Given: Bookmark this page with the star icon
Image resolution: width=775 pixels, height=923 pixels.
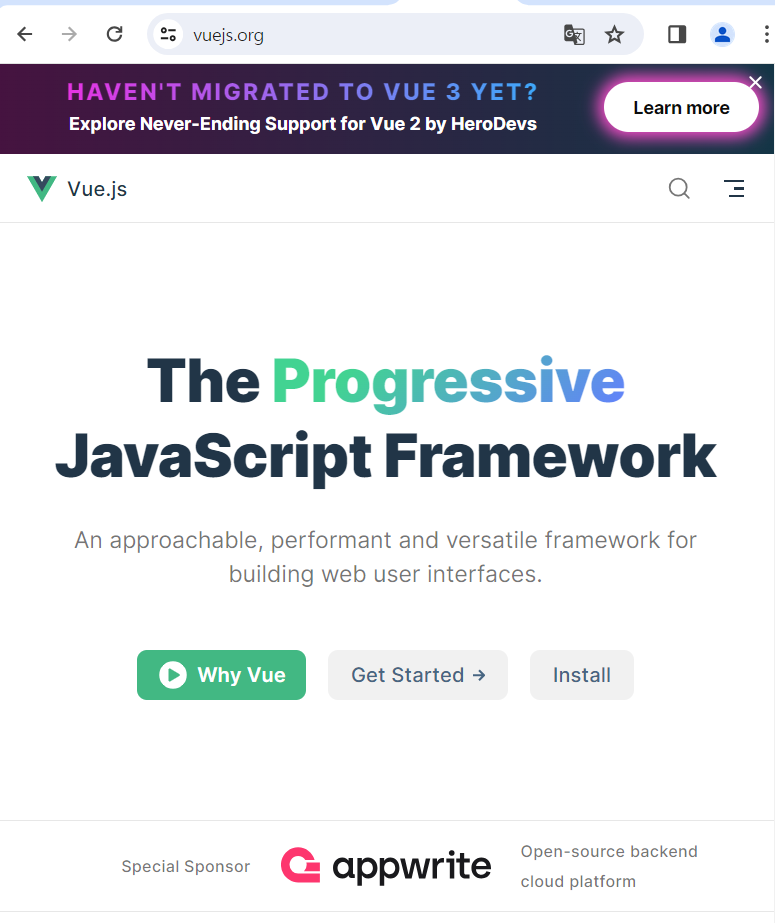Looking at the screenshot, I should (614, 34).
